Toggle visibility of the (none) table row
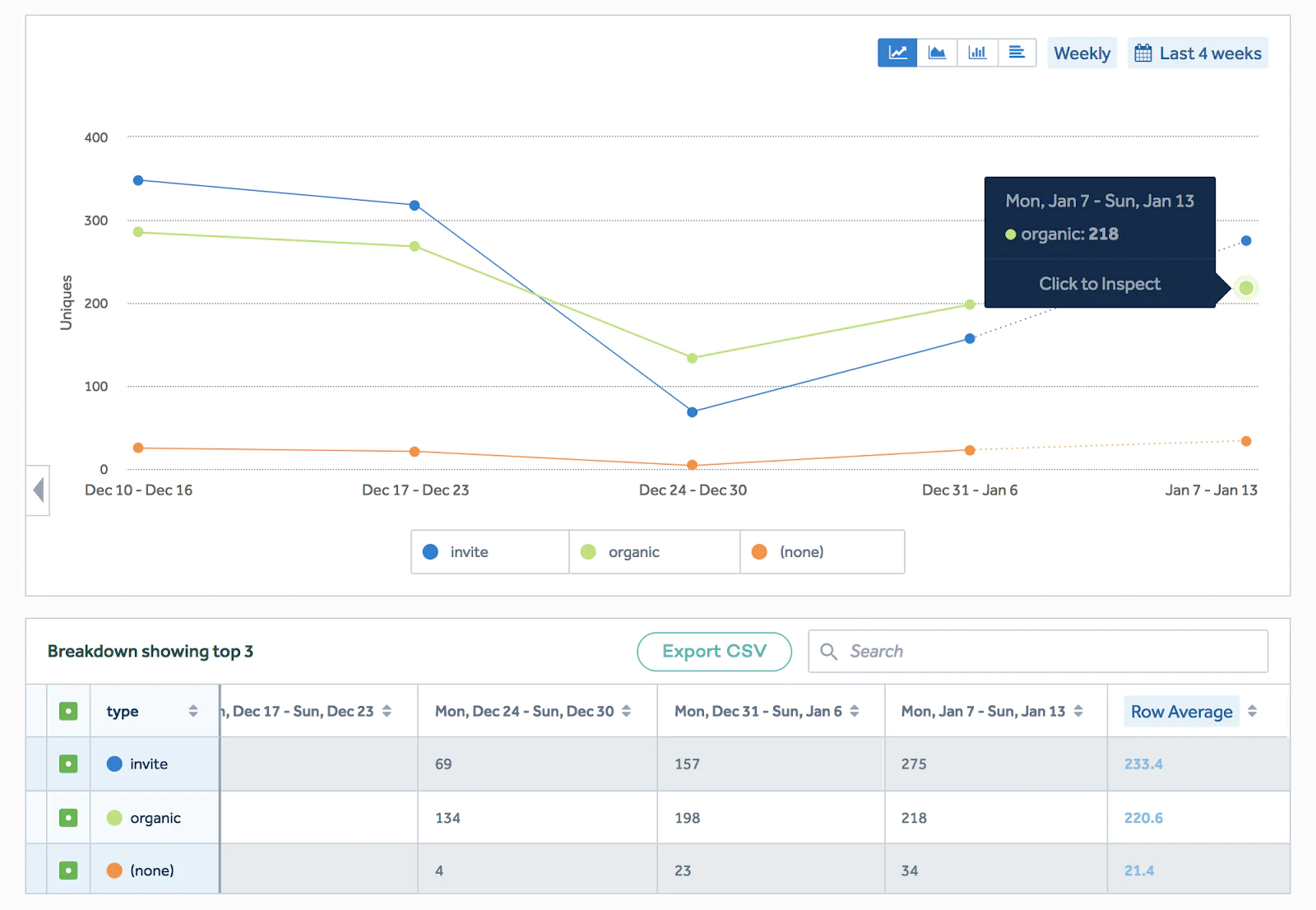 coord(67,870)
